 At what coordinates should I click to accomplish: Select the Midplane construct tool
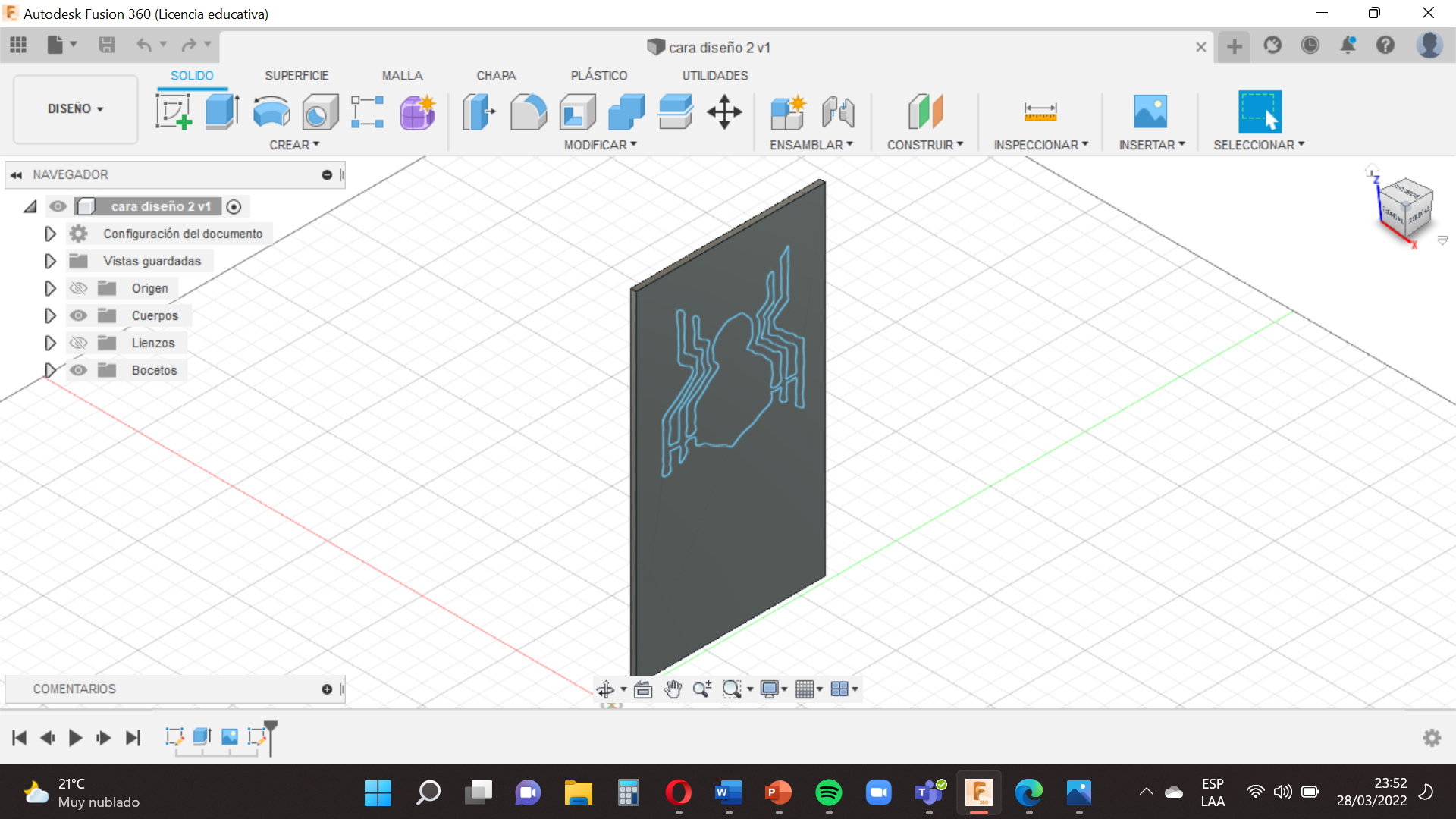tap(925, 112)
